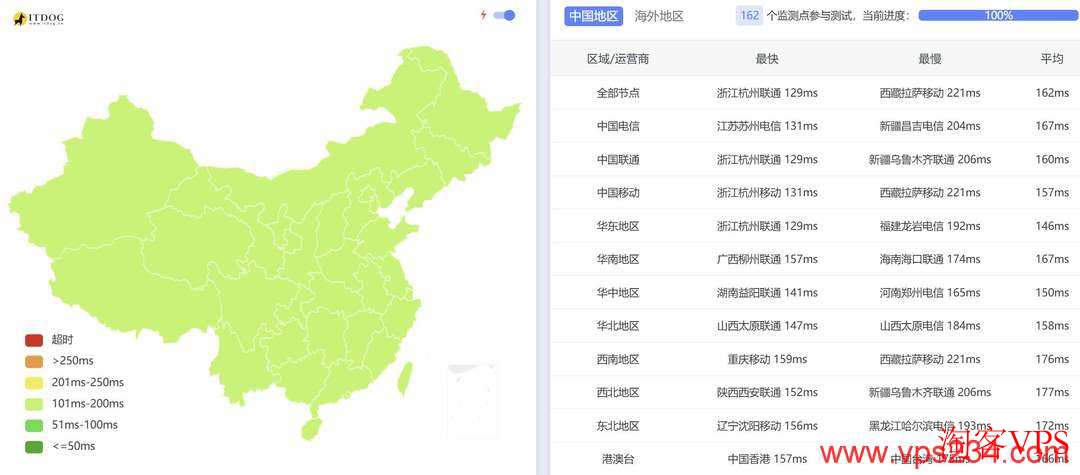The height and width of the screenshot is (475, 1080).
Task: Sort by the 平均 column header
Action: pos(1051,59)
